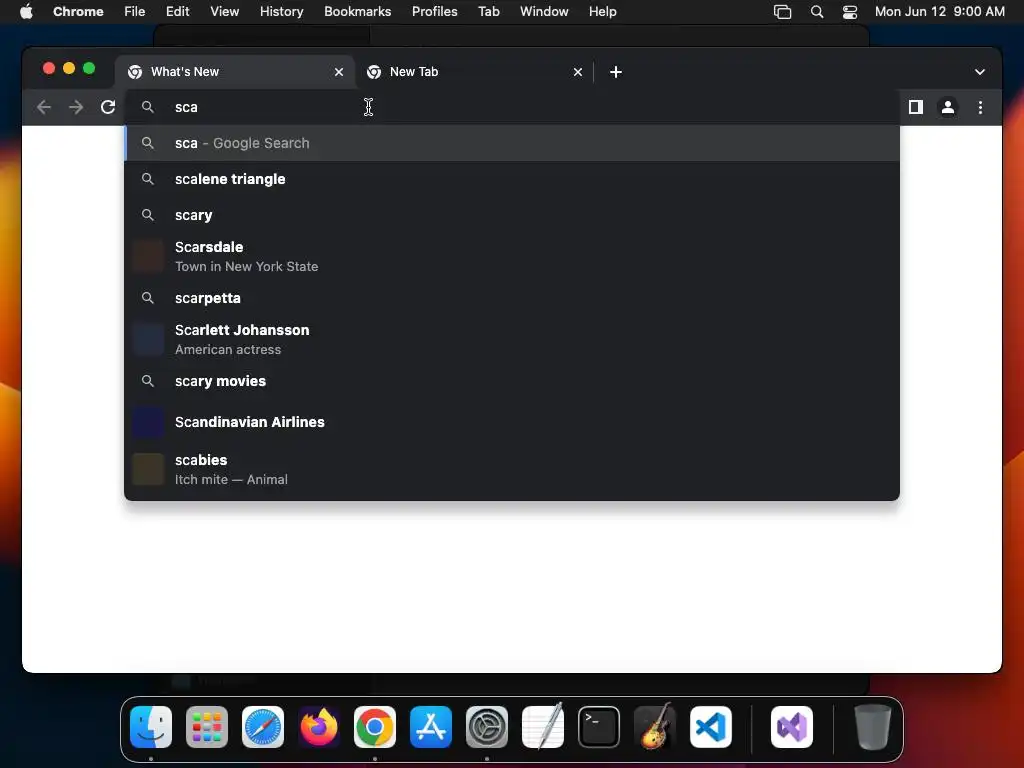
Task: Open the profile avatar button
Action: 948,107
